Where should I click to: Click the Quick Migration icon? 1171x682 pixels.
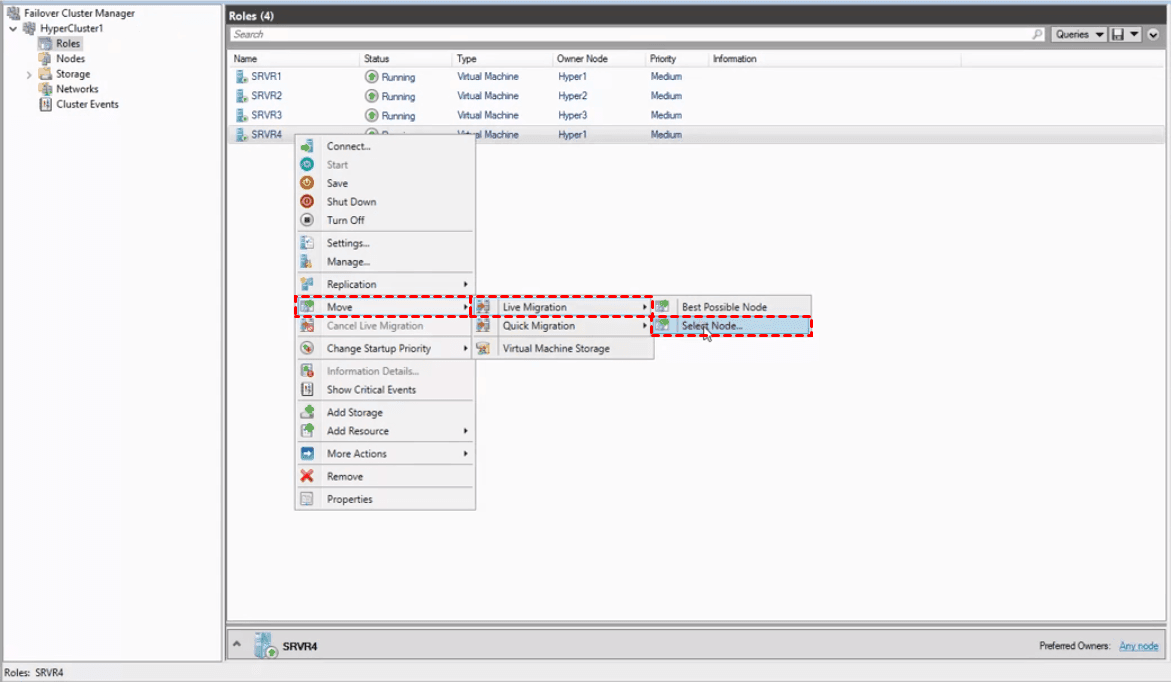point(483,326)
